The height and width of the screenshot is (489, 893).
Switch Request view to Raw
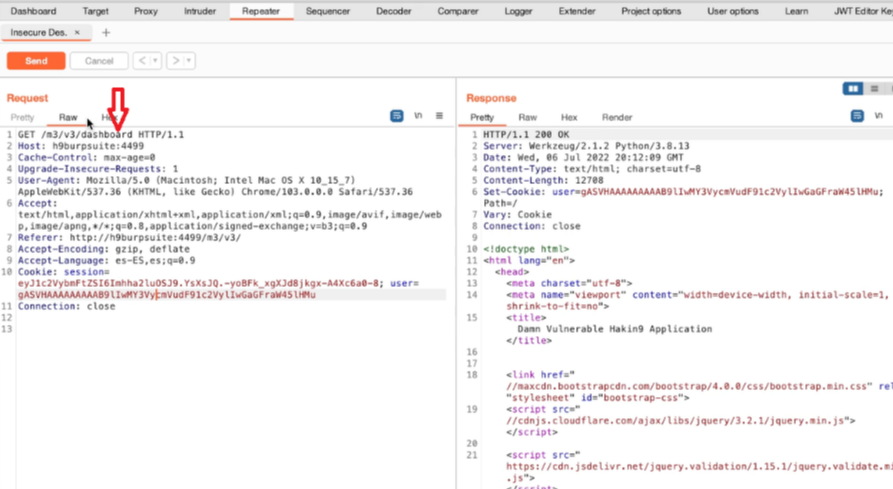[x=68, y=117]
